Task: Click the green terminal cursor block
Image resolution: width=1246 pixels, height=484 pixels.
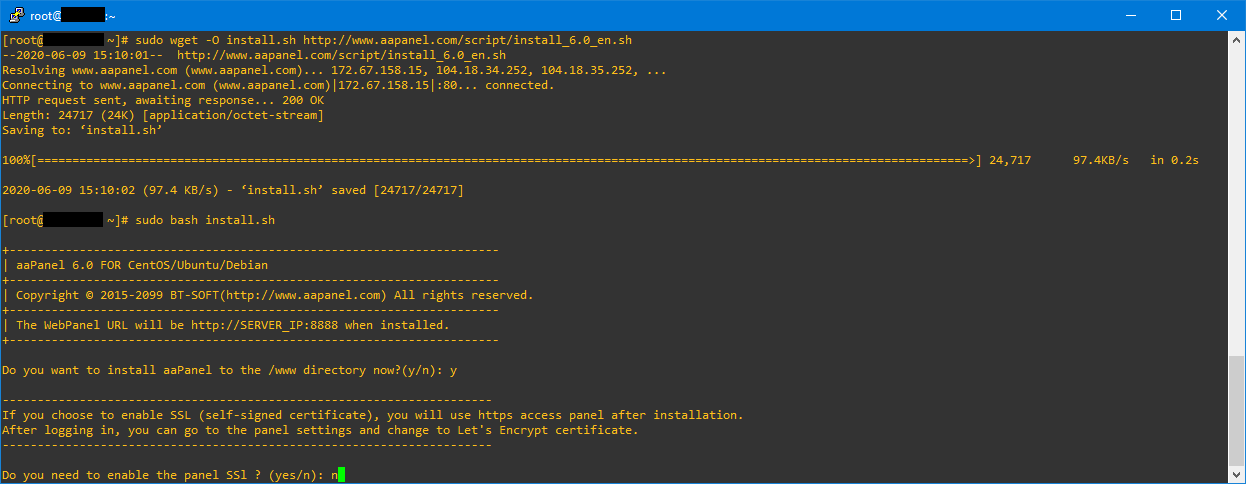Action: 341,475
